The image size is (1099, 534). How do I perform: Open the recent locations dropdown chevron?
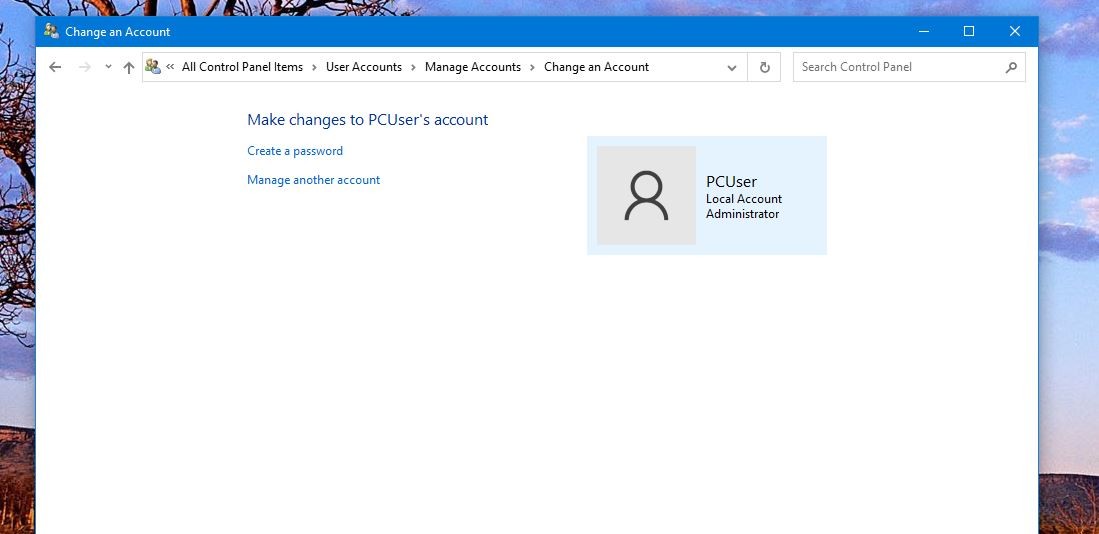pyautogui.click(x=108, y=67)
